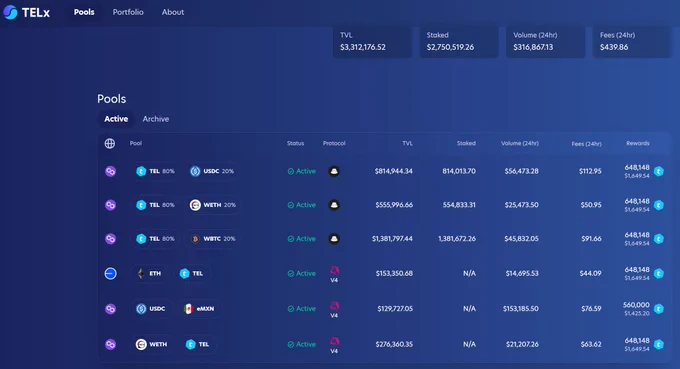Image resolution: width=680 pixels, height=369 pixels.
Task: Click the ETH token chip
Action: [149, 274]
